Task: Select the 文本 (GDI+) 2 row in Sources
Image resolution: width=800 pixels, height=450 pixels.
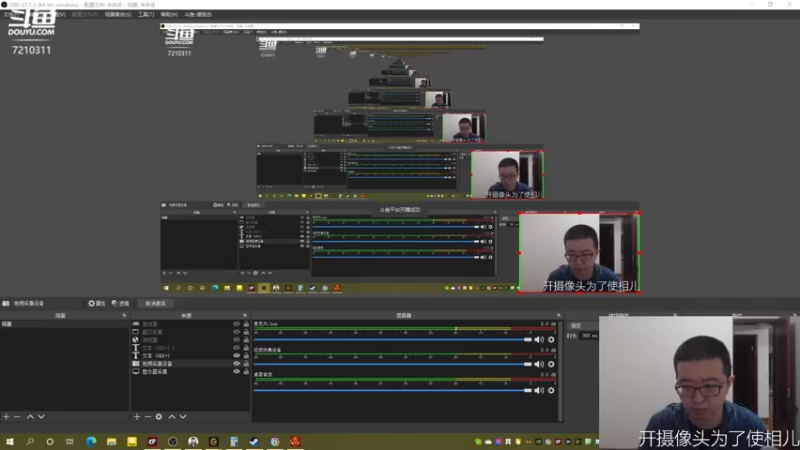Action: point(190,347)
